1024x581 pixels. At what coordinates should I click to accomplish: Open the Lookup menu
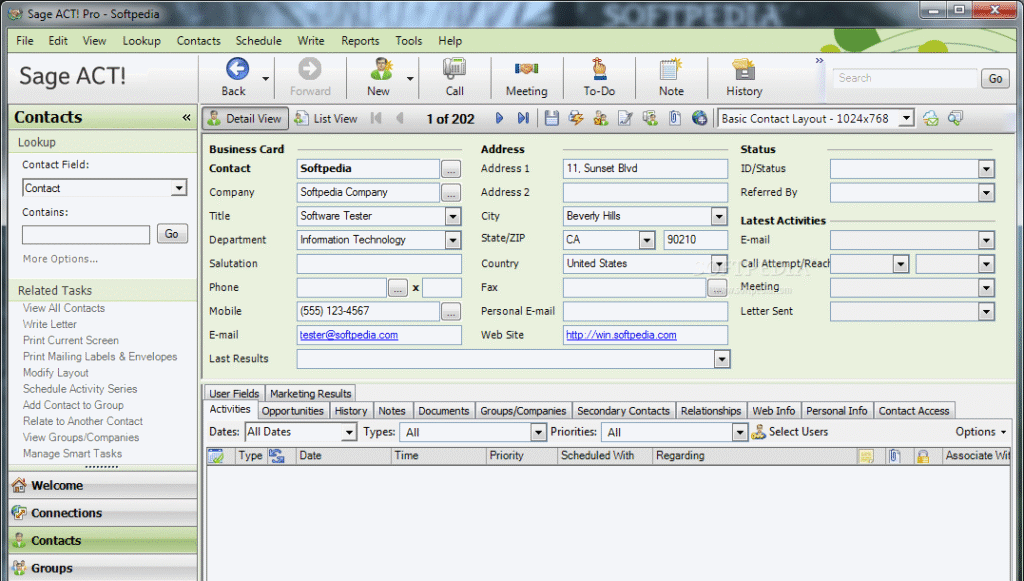click(141, 40)
